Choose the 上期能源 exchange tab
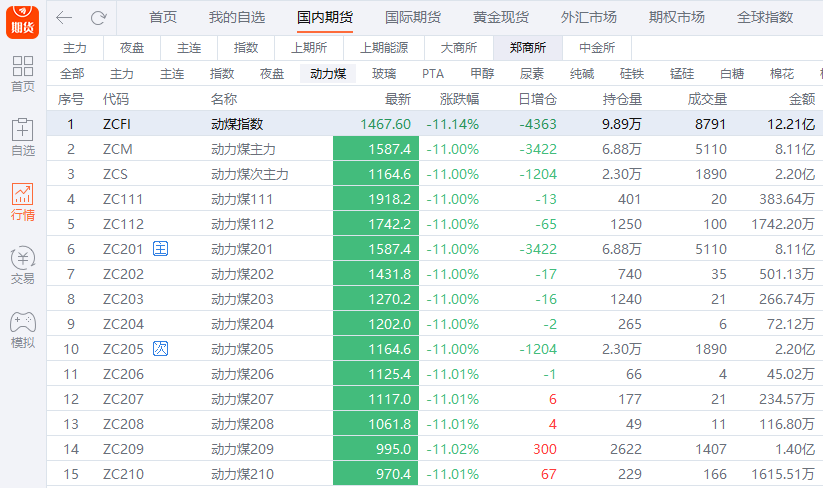 click(384, 48)
